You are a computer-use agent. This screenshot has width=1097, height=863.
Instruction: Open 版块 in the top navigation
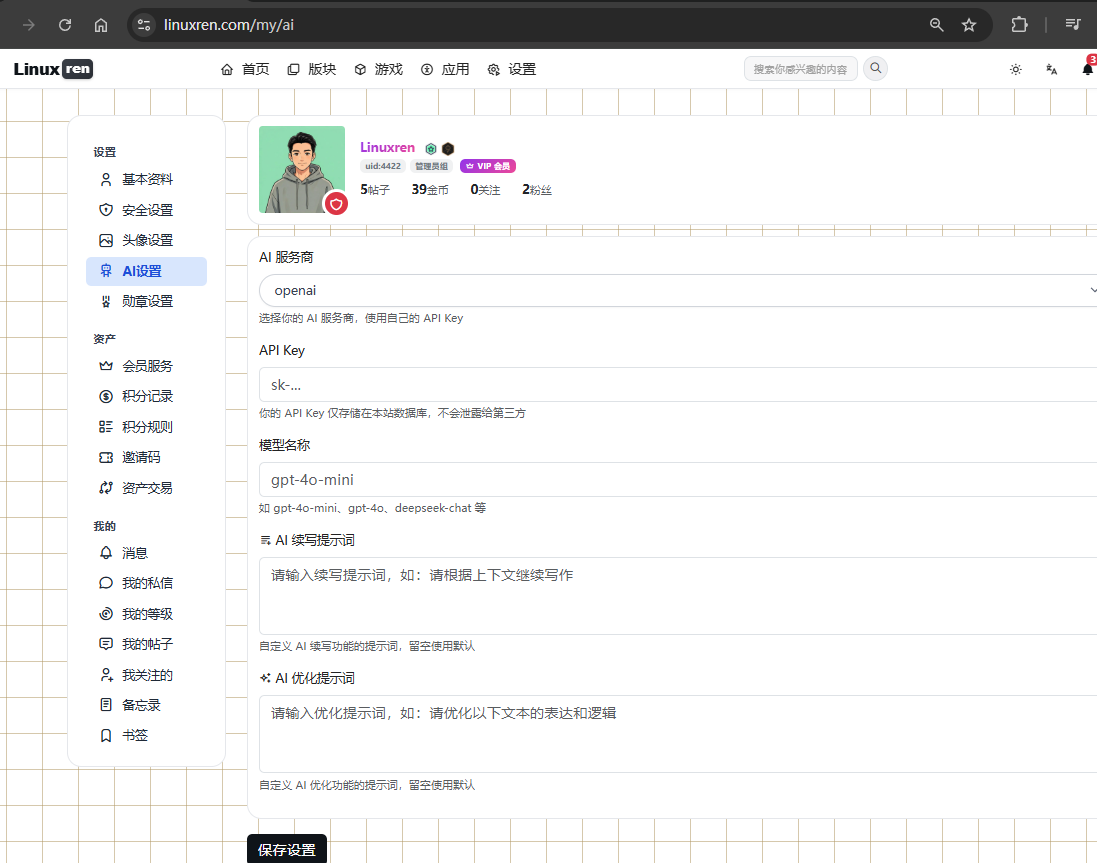coord(312,69)
